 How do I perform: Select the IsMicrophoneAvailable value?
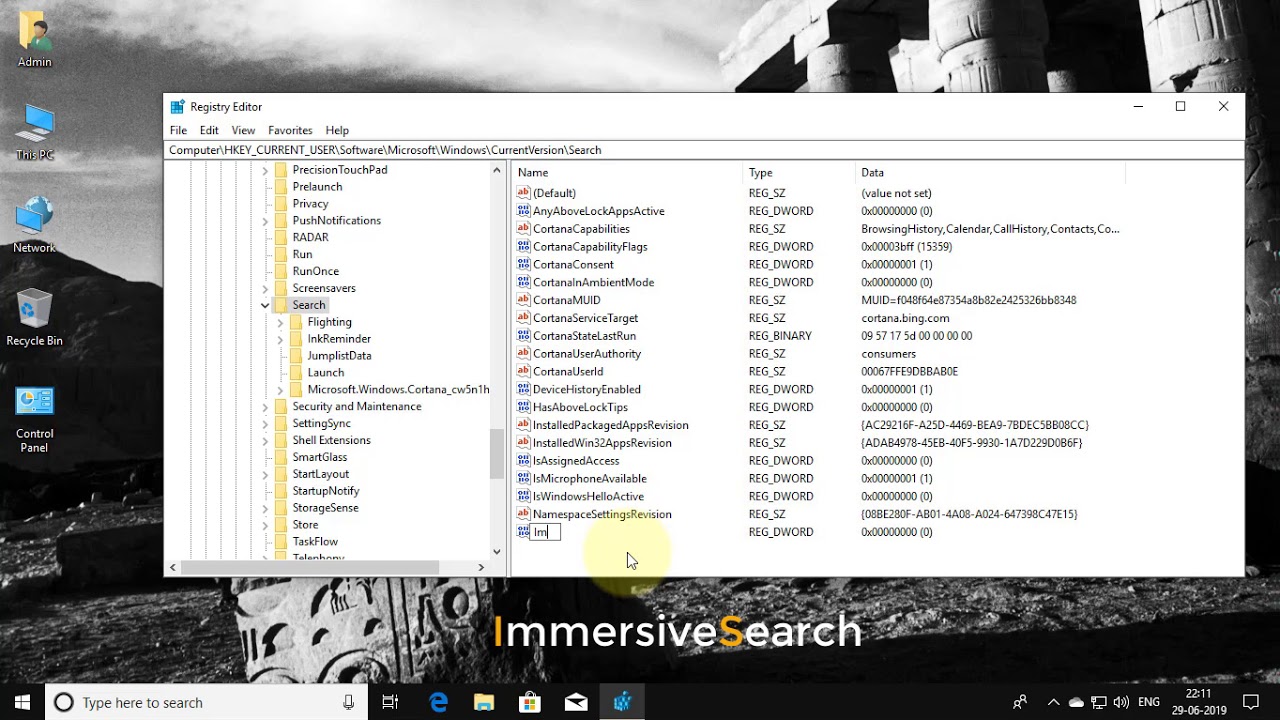click(590, 479)
